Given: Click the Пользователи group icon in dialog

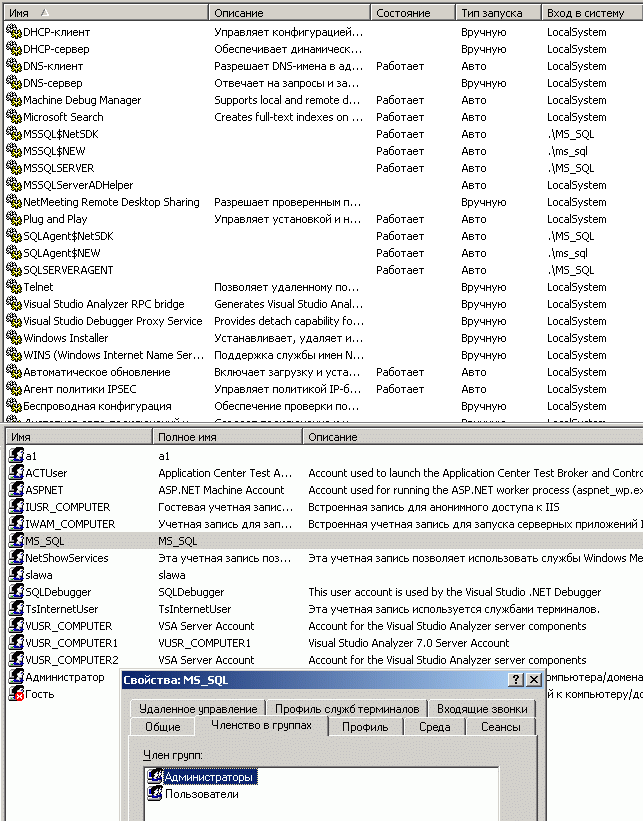Looking at the screenshot, I should pos(154,794).
